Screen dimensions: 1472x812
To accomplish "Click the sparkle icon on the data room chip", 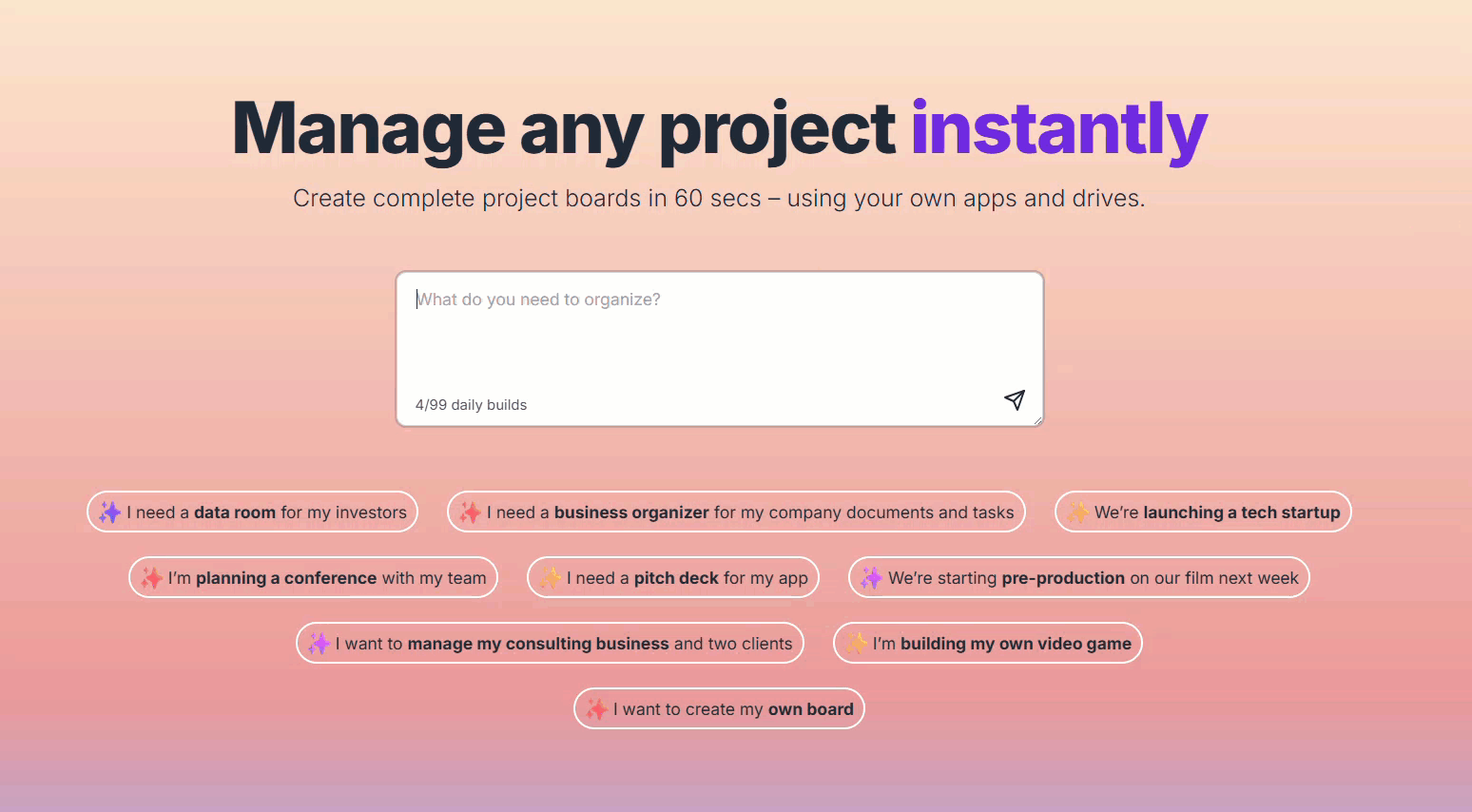I will [x=110, y=512].
